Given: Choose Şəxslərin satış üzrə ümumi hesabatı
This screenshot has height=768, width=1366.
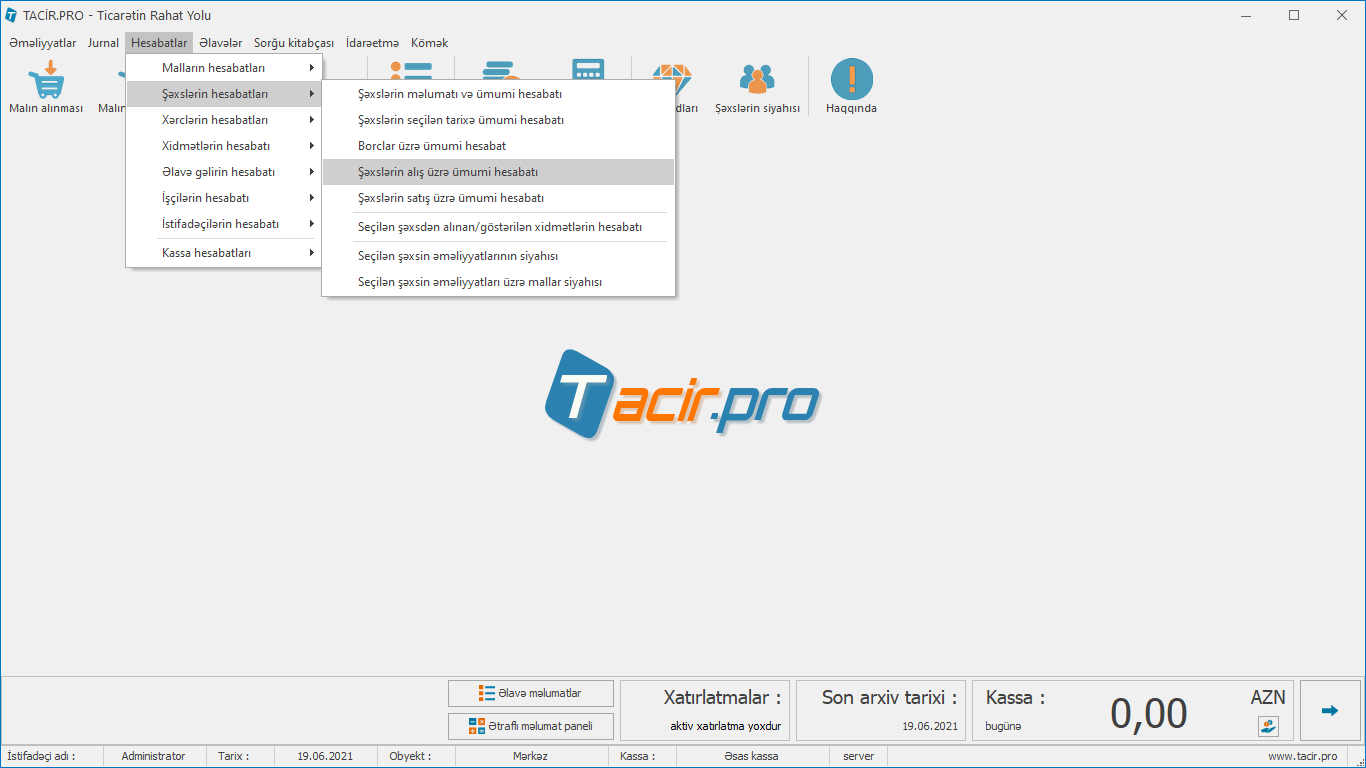Looking at the screenshot, I should click(x=451, y=198).
